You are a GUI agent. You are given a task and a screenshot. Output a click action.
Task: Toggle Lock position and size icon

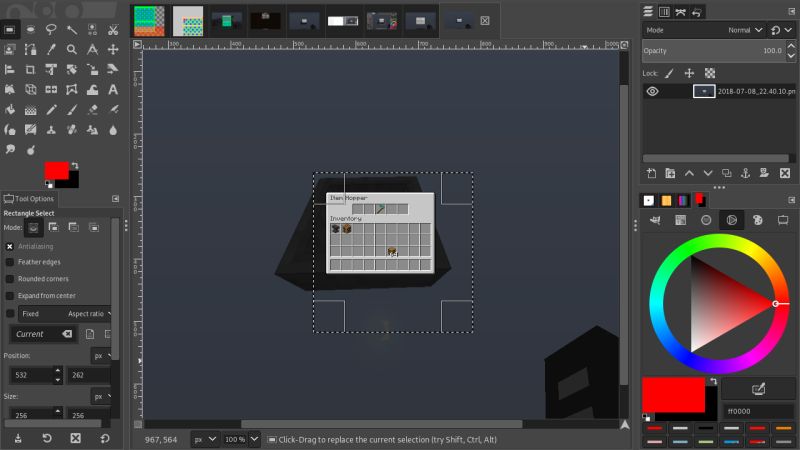[689, 73]
